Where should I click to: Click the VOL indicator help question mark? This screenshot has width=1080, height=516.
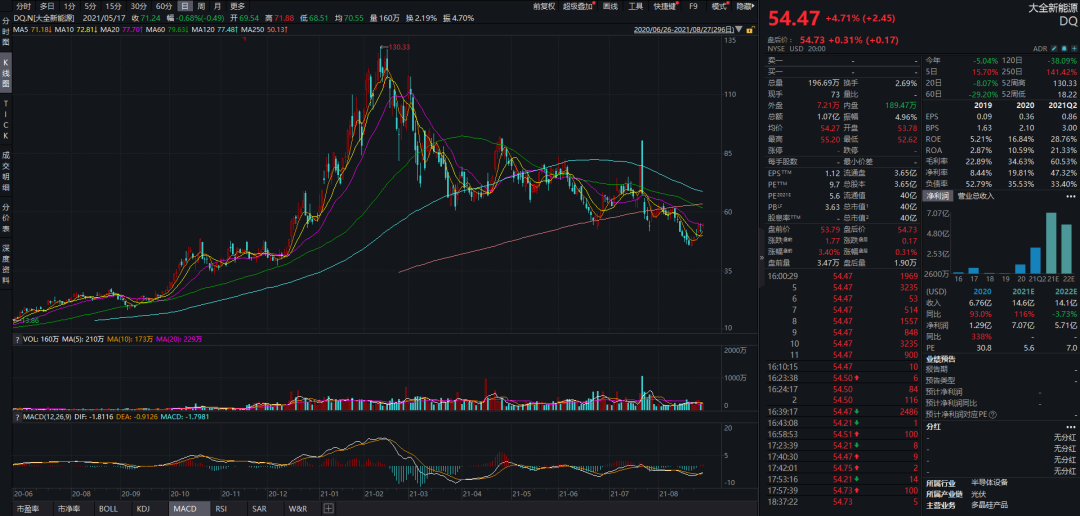(18, 341)
